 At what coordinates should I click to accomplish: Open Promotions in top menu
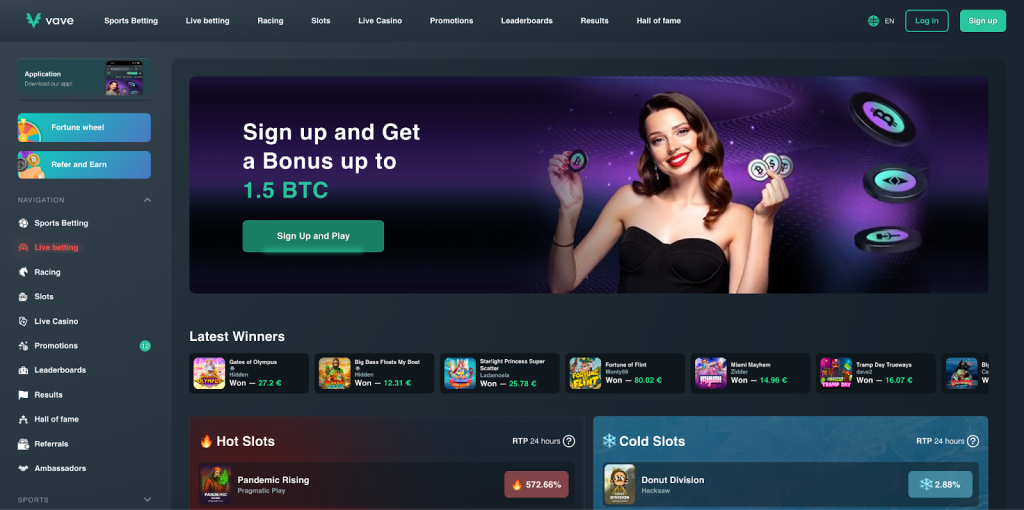pyautogui.click(x=451, y=21)
